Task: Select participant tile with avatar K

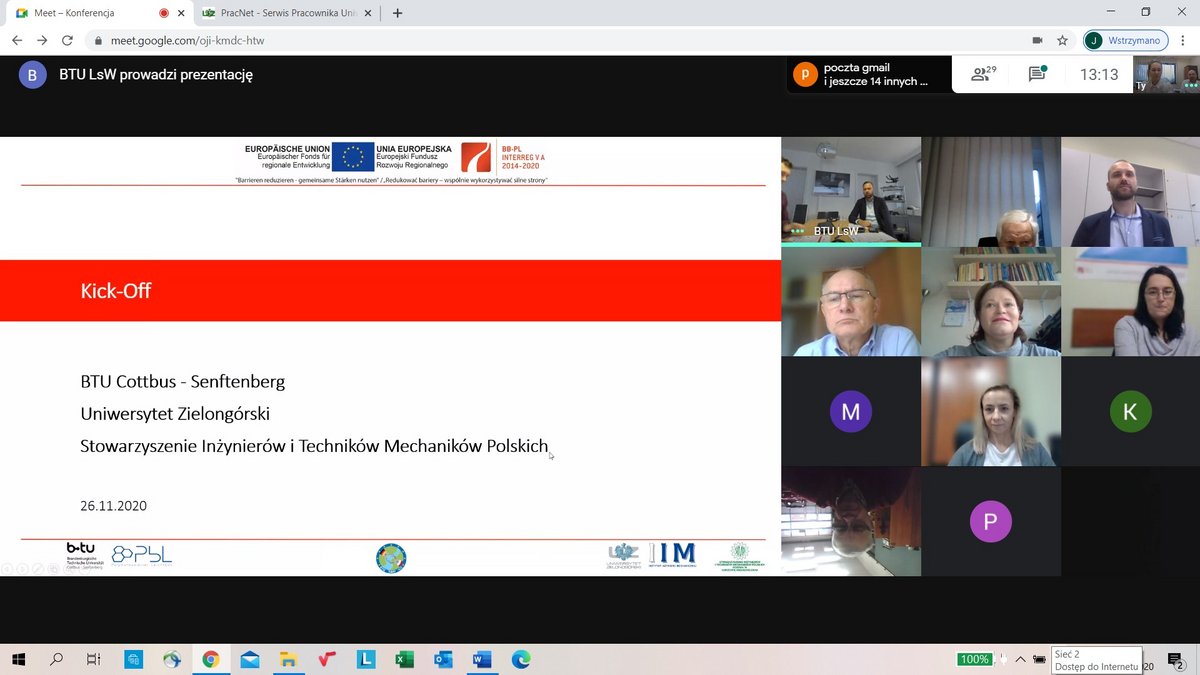Action: [1131, 411]
